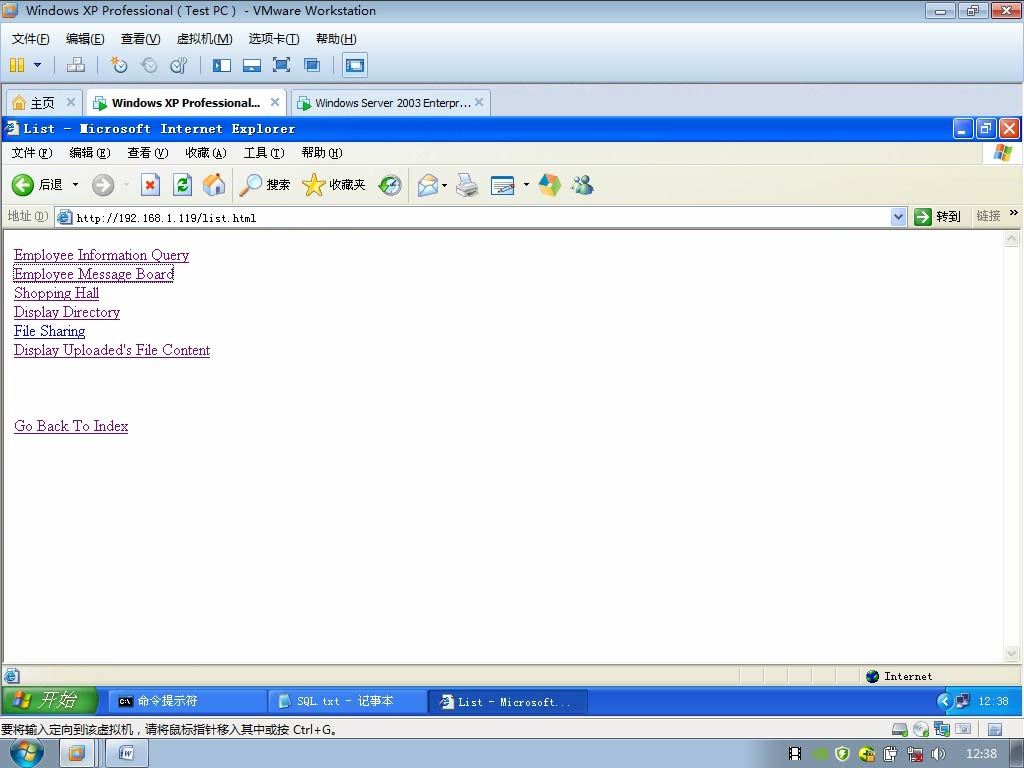Send Ctrl+Alt+Del via VMware toolbar icon

click(76, 65)
